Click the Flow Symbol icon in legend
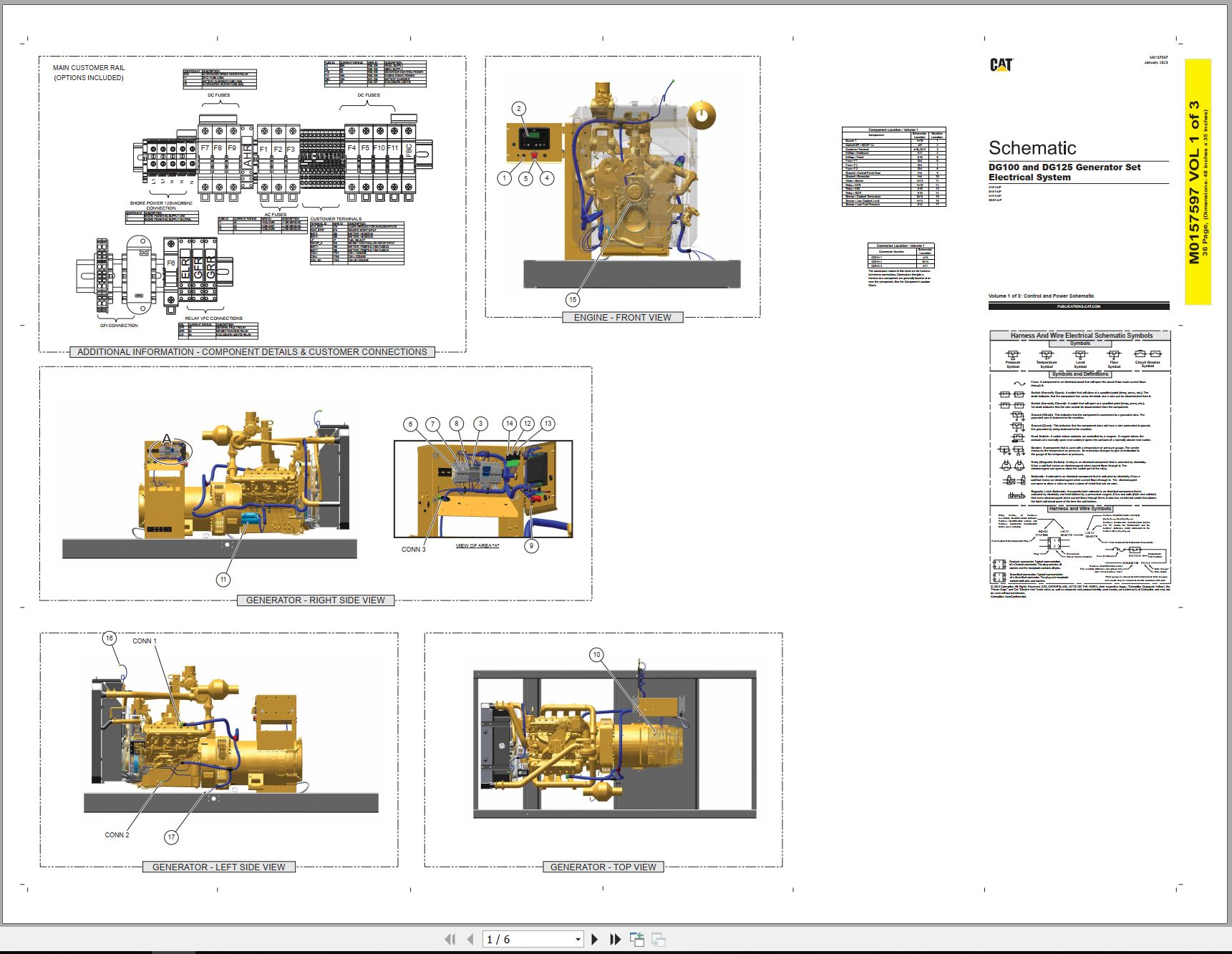1232x954 pixels. point(1113,354)
